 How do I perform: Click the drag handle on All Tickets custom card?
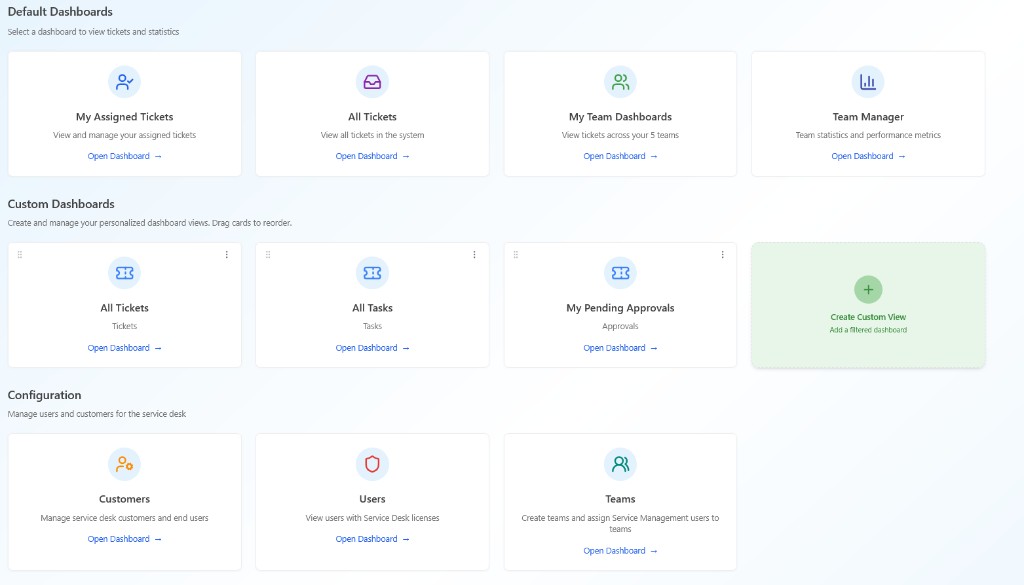click(20, 255)
